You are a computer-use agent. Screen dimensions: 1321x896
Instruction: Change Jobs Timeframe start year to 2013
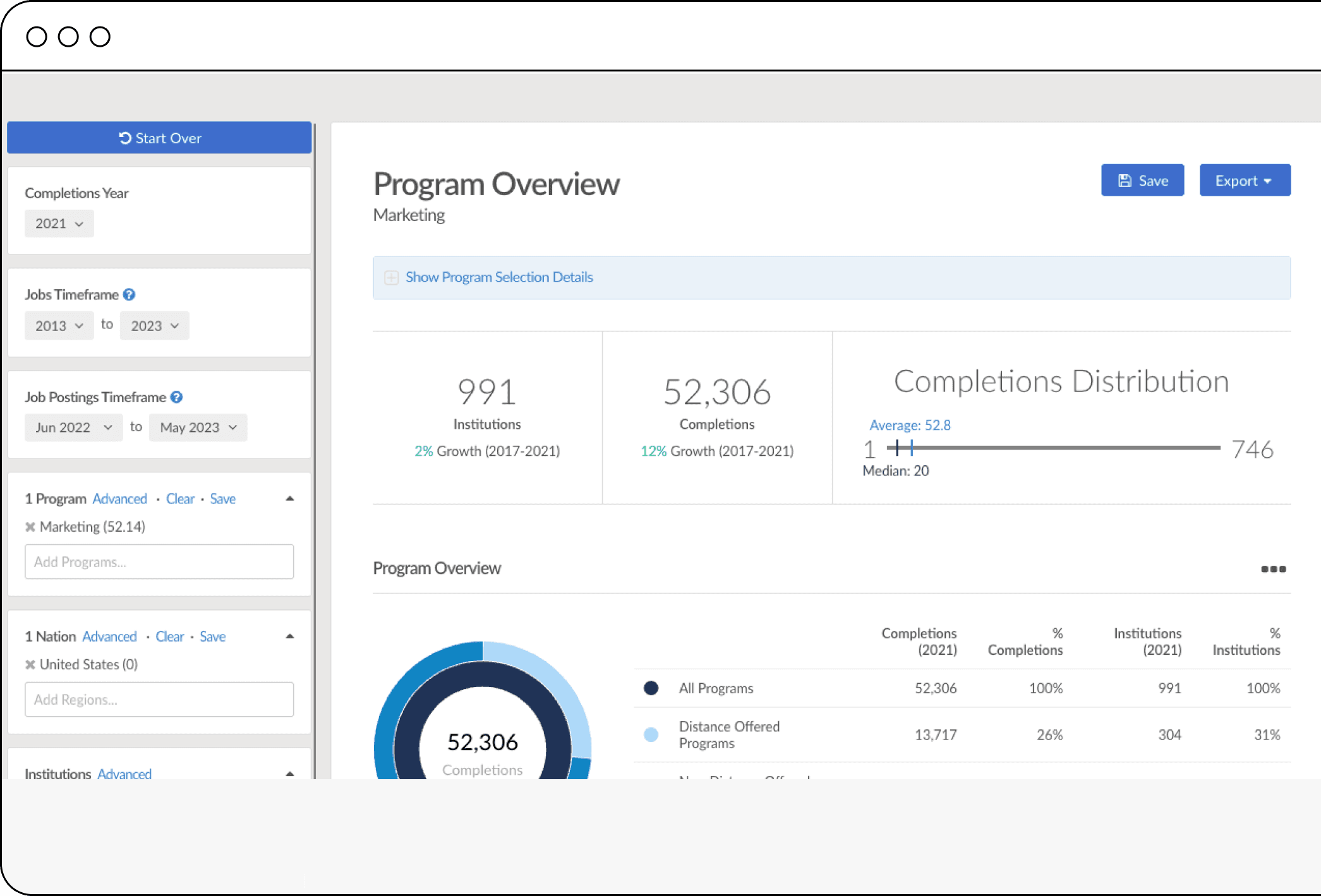click(x=57, y=325)
